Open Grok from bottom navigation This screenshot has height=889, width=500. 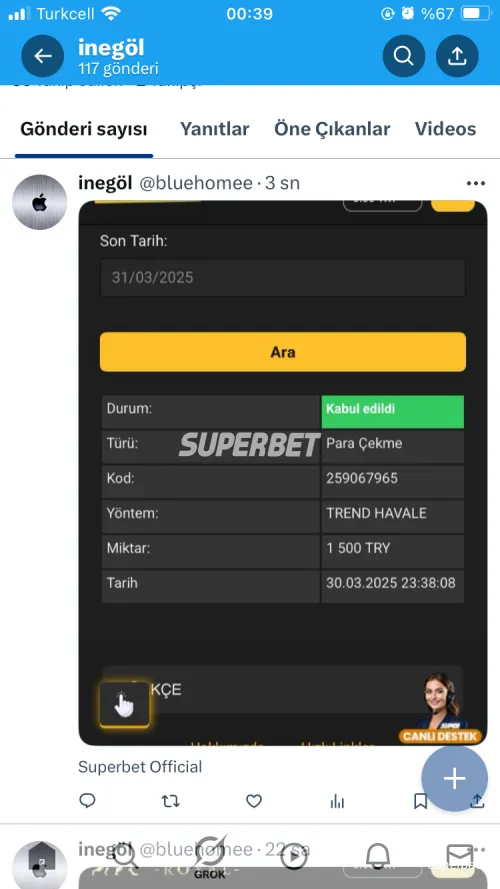pos(209,857)
